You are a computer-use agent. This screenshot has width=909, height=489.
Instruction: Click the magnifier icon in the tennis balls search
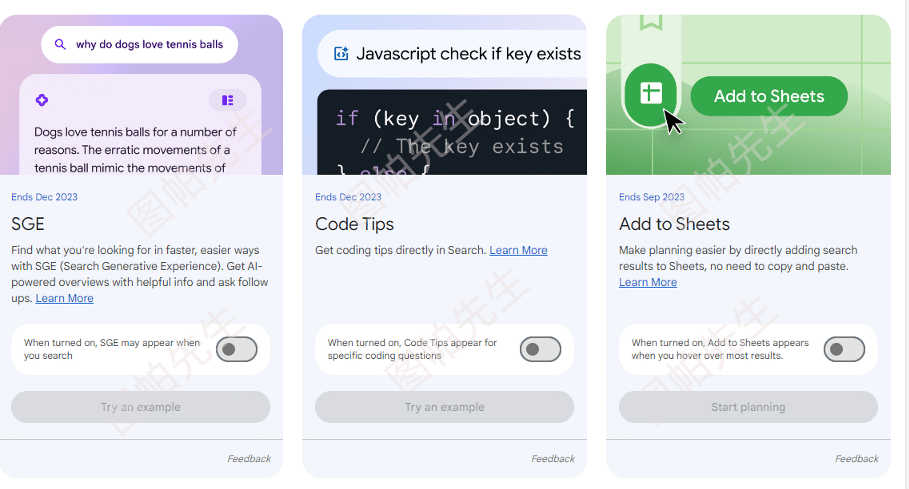[x=60, y=44]
